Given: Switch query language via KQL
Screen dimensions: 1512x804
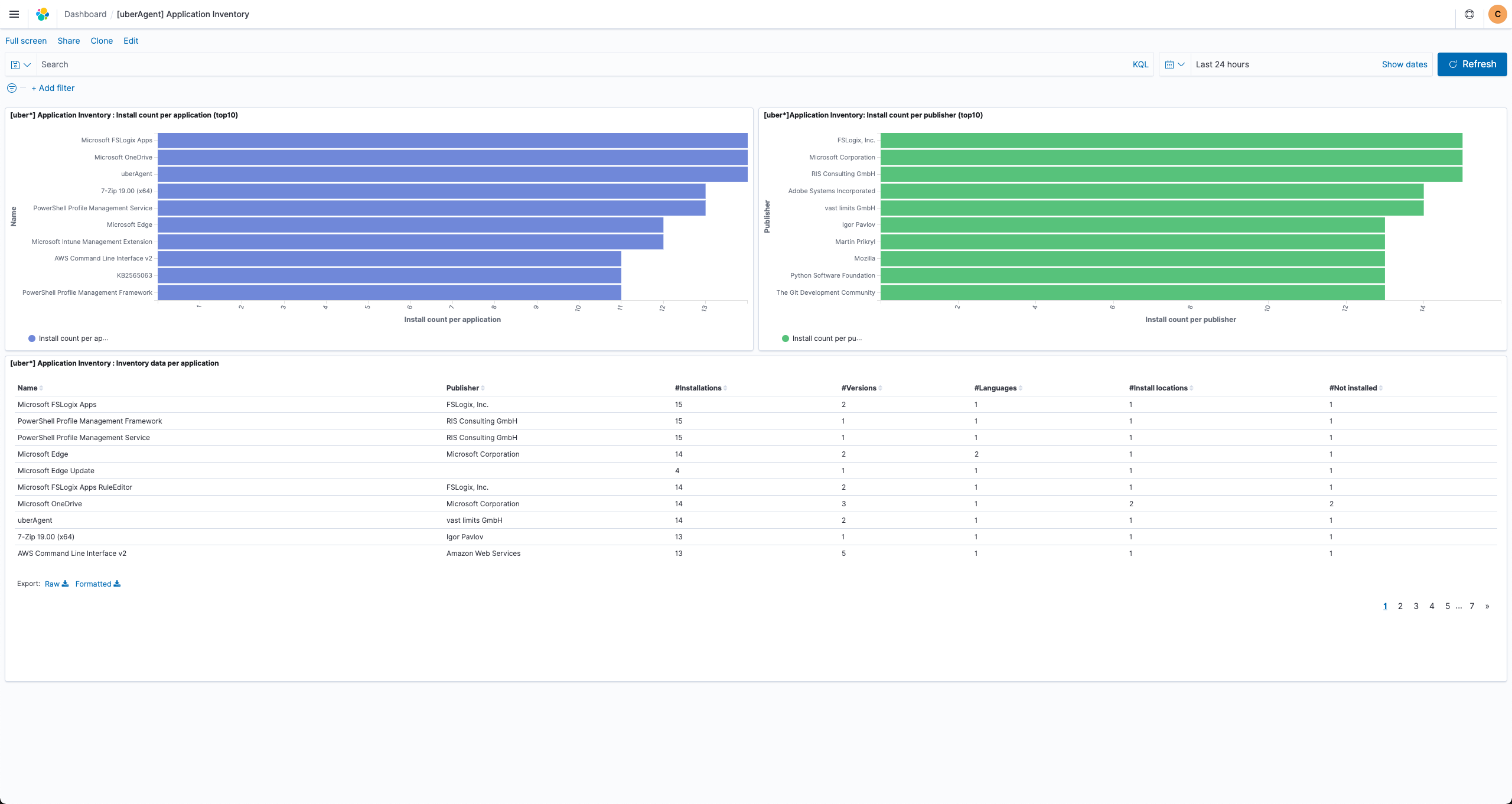Looking at the screenshot, I should 1140,64.
